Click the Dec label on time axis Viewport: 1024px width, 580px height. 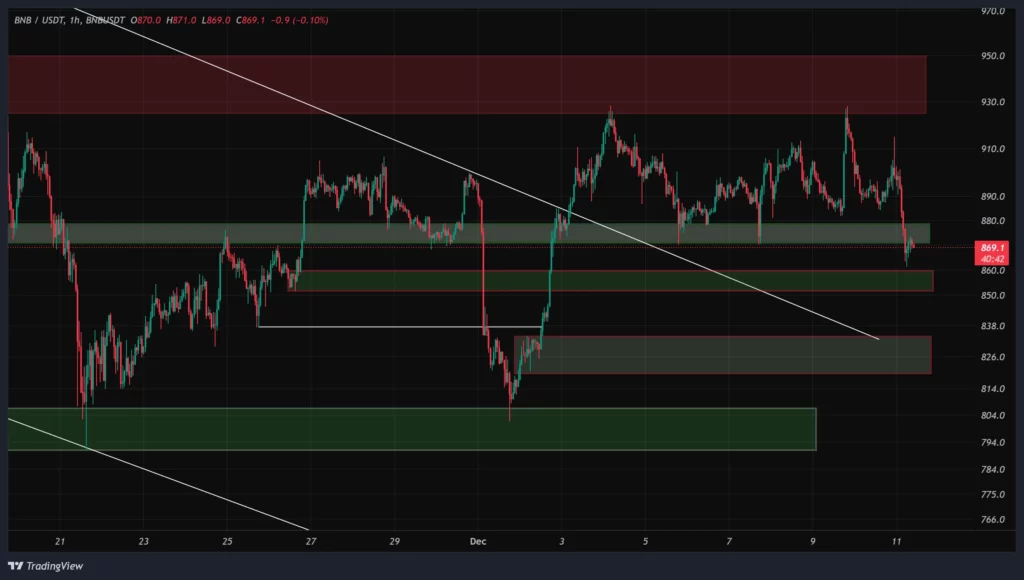477,541
